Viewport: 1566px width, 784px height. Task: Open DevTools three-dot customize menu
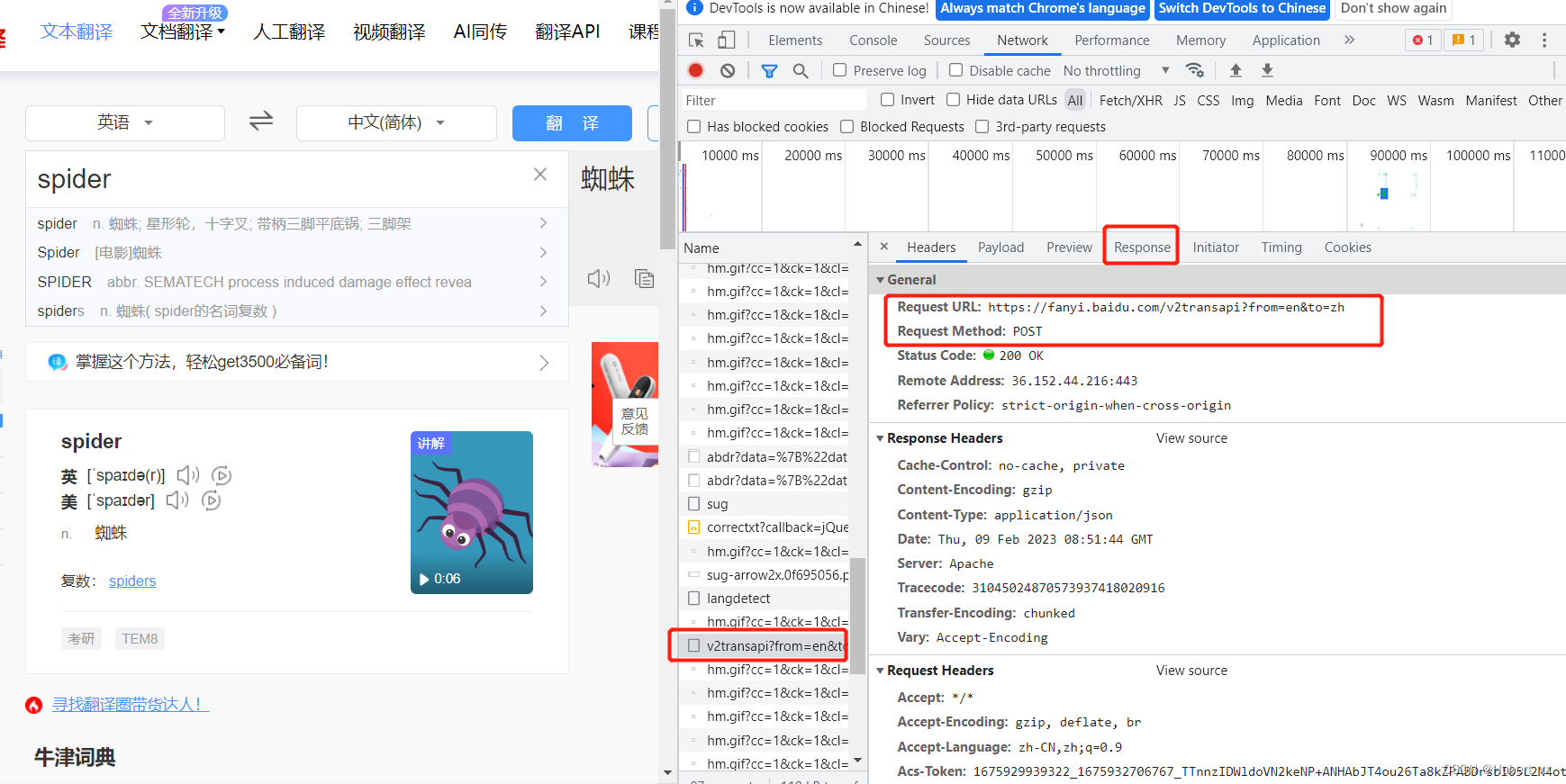(x=1543, y=40)
